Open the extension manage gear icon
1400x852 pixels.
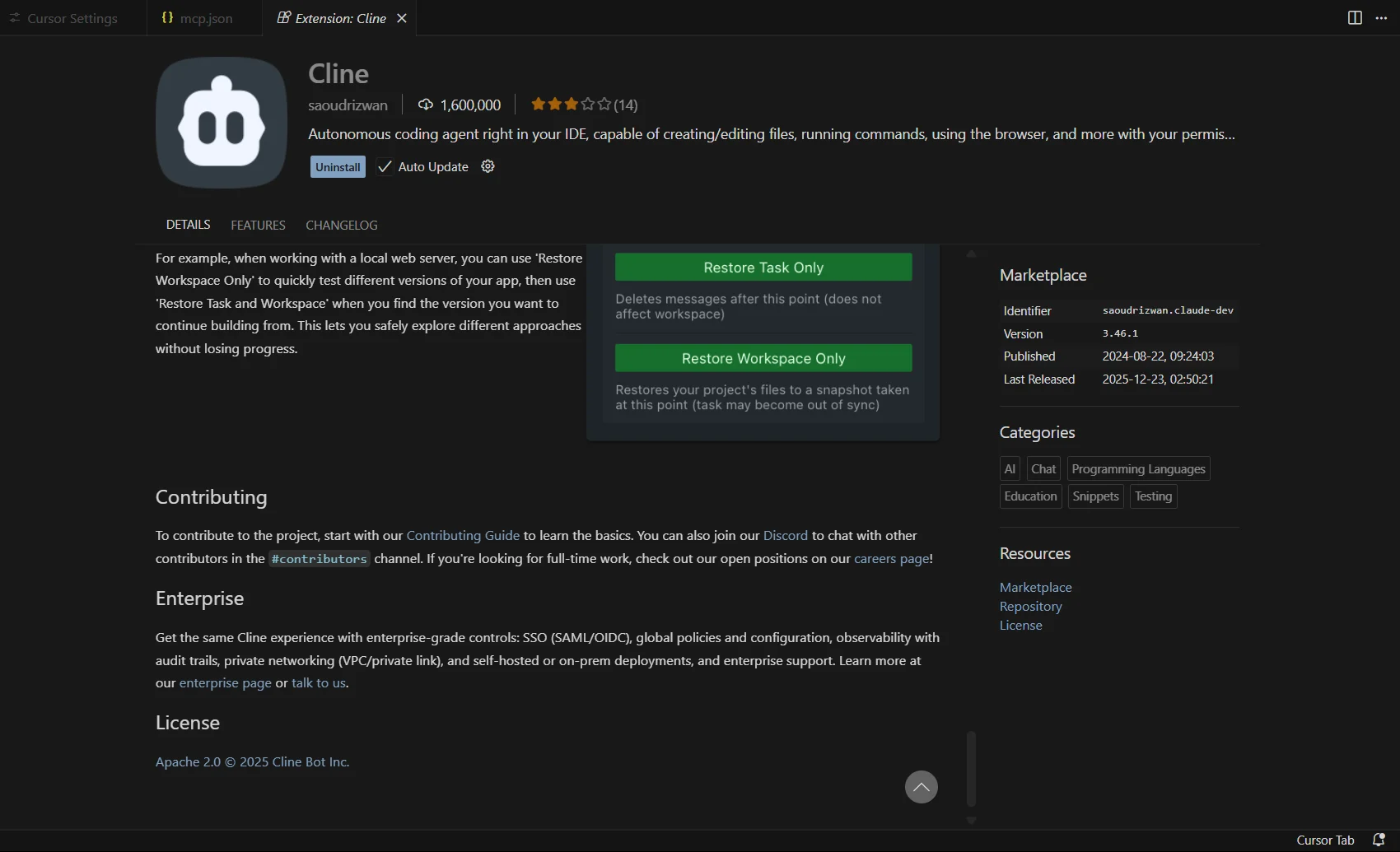pyautogui.click(x=488, y=166)
